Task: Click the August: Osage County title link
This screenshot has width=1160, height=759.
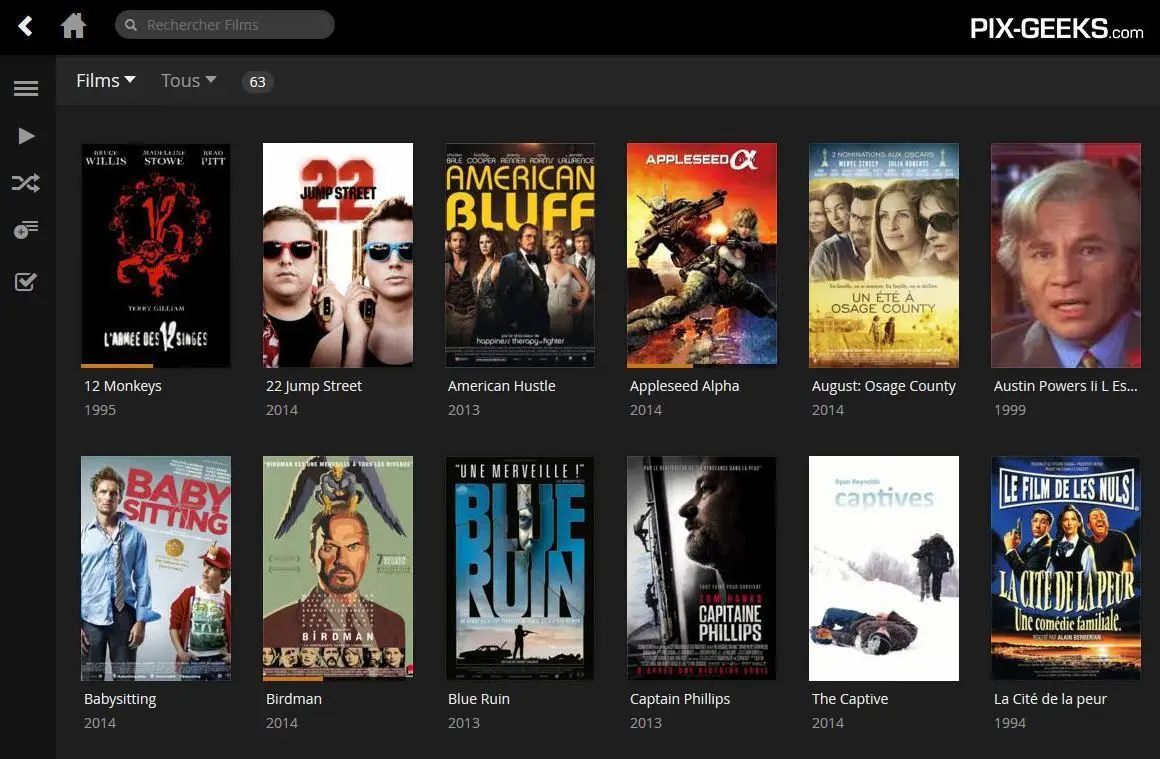Action: click(x=883, y=386)
